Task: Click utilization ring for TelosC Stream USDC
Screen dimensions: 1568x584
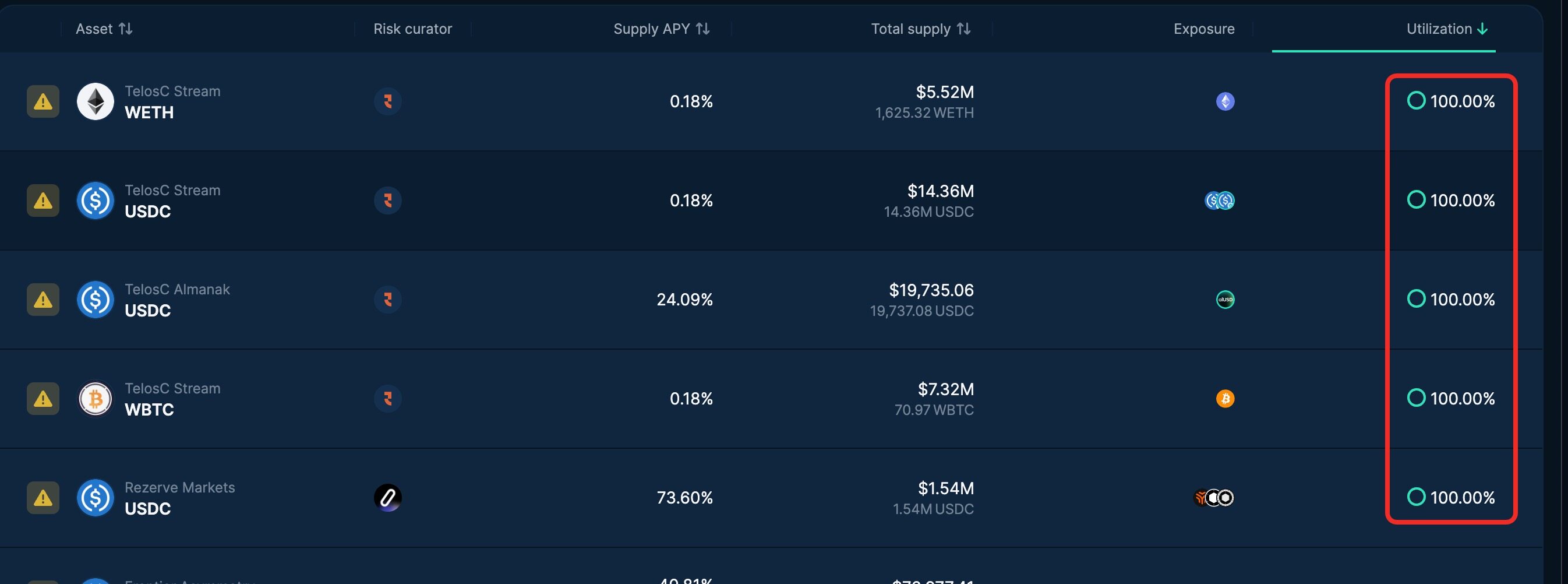Action: (1416, 200)
